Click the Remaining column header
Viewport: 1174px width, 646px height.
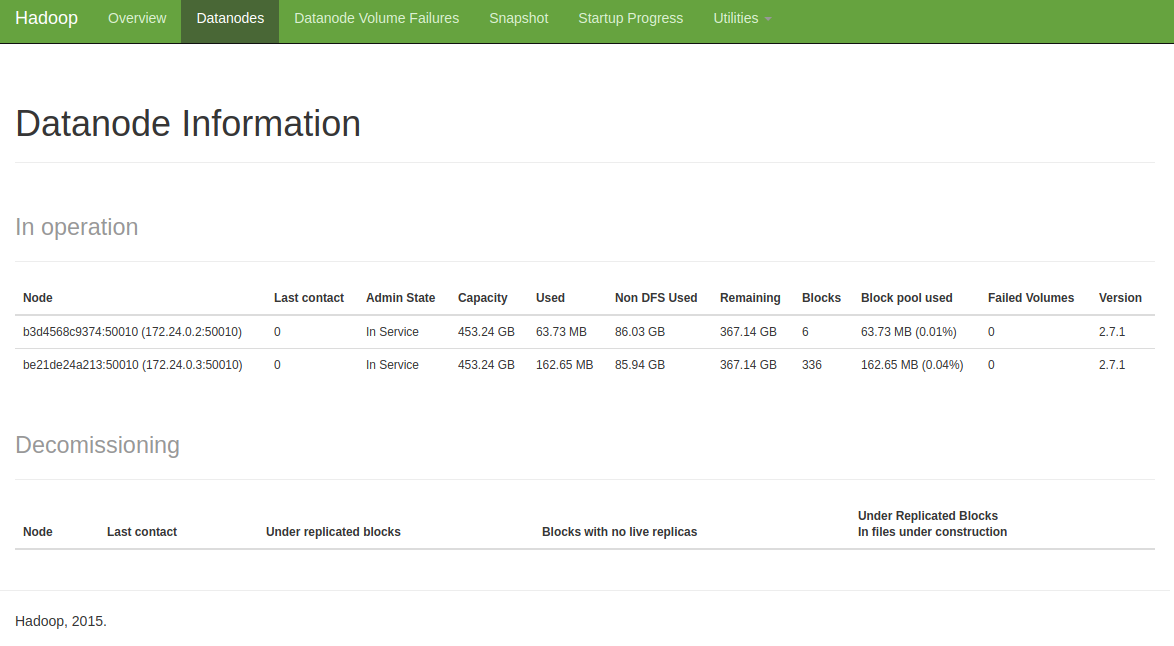[x=750, y=298]
